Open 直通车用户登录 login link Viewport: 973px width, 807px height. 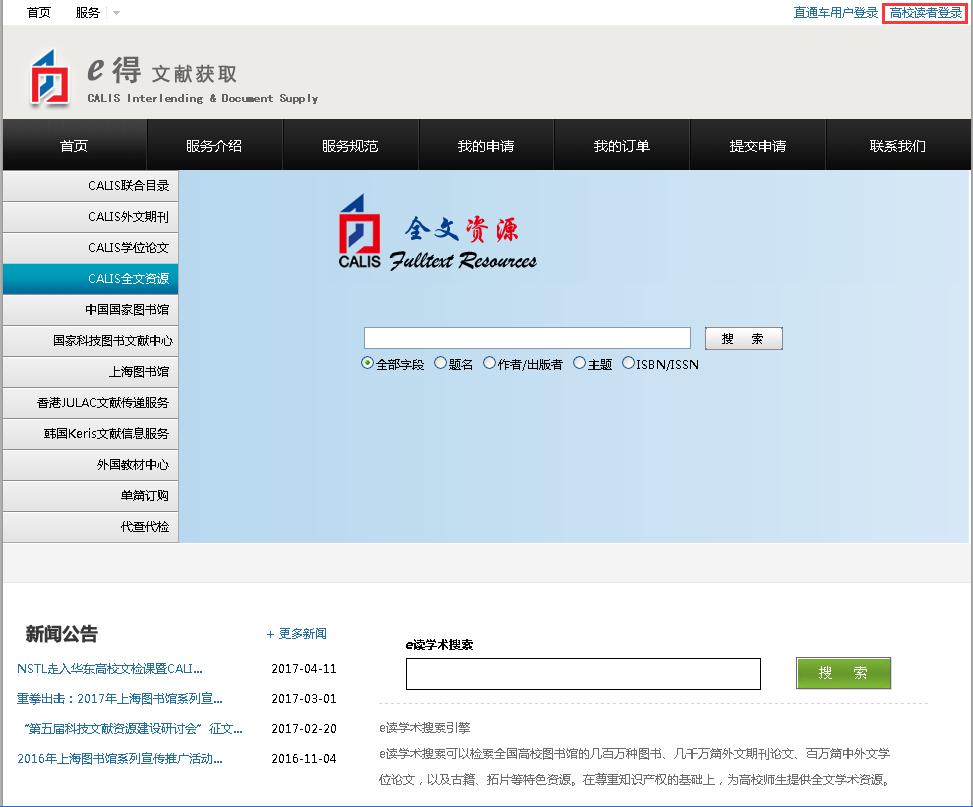tap(835, 12)
